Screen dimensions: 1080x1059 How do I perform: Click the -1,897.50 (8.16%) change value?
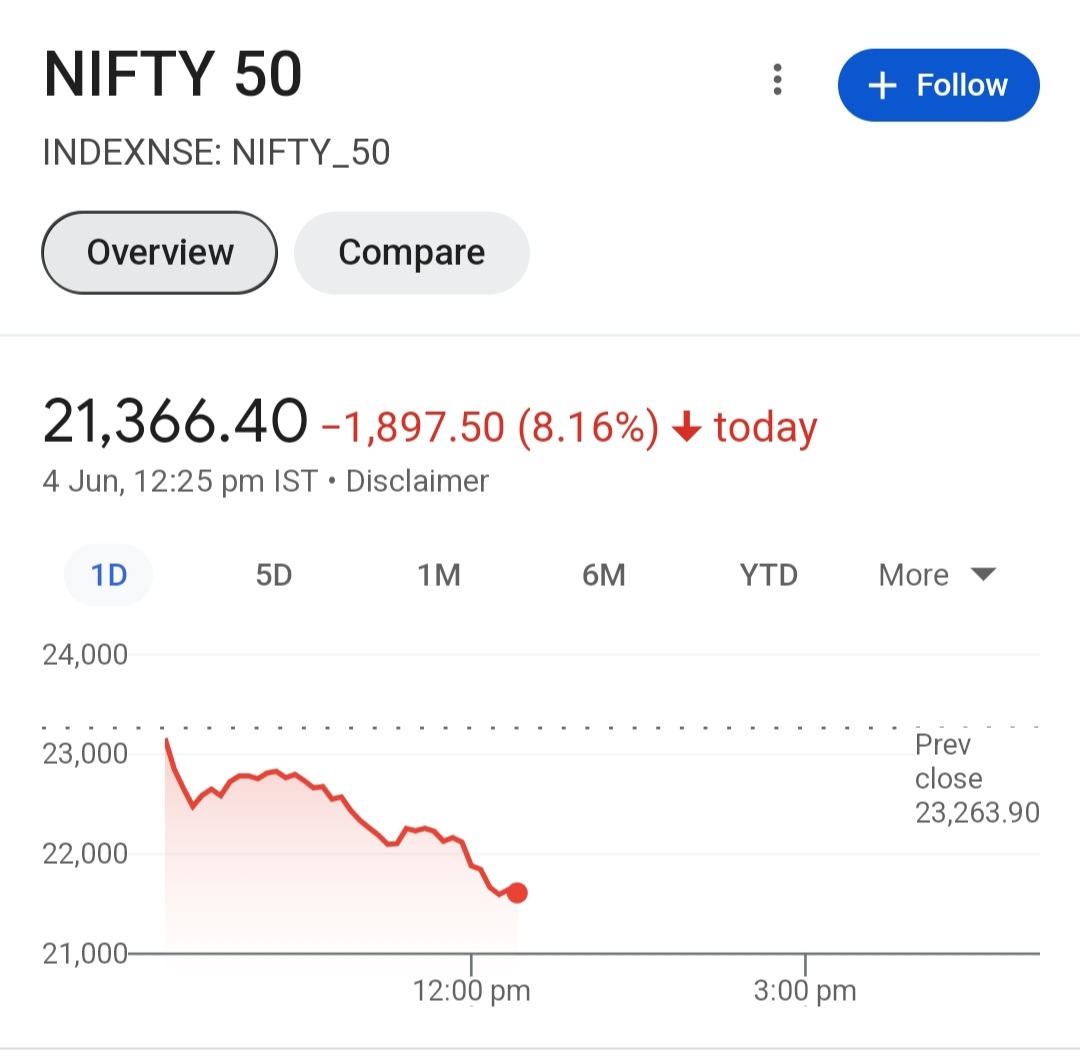tap(489, 428)
